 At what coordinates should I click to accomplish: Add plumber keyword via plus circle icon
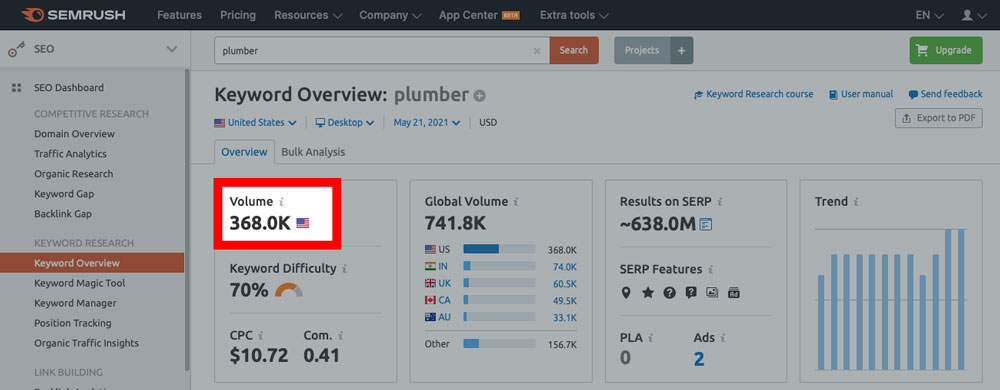[x=480, y=96]
